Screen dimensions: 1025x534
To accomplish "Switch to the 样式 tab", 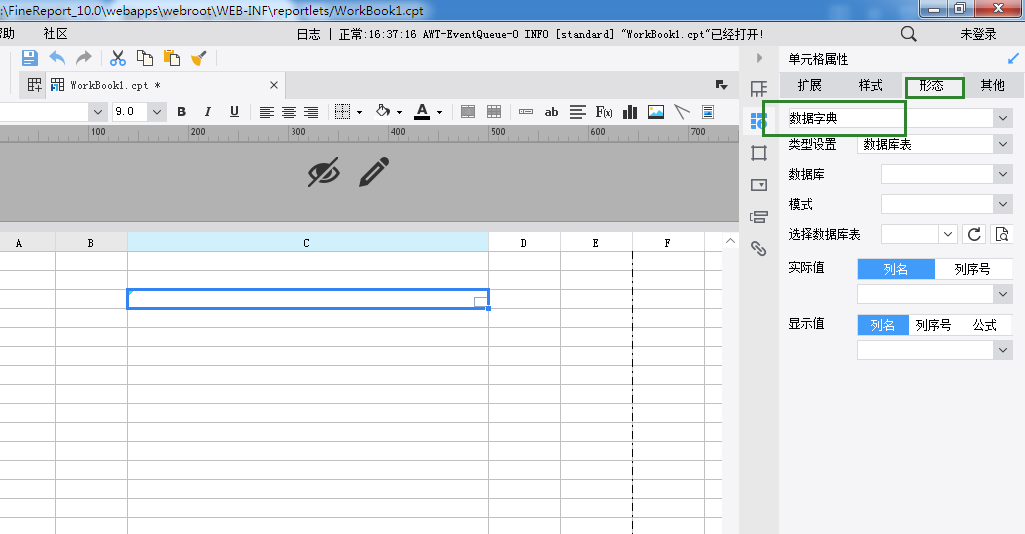I will point(870,85).
